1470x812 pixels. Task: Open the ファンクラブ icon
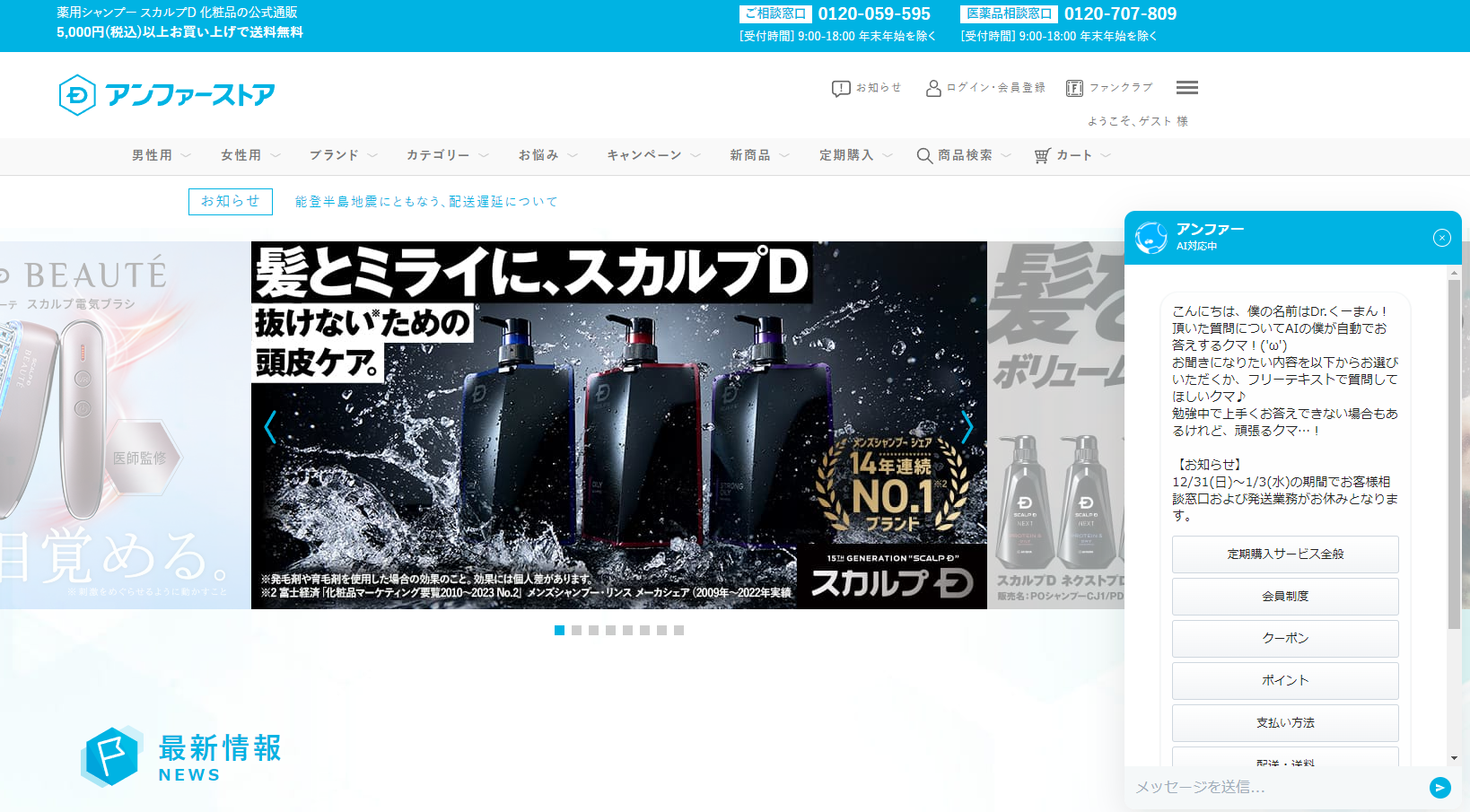1074,88
